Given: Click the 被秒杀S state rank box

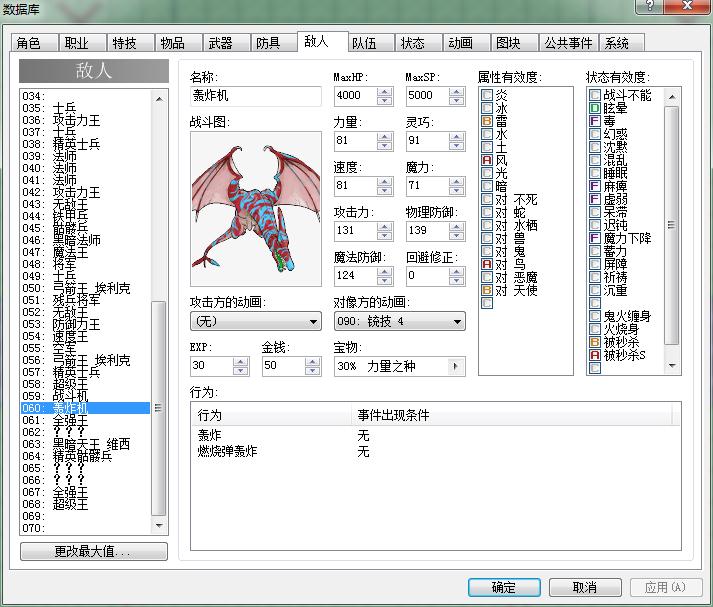Looking at the screenshot, I should pos(595,355).
